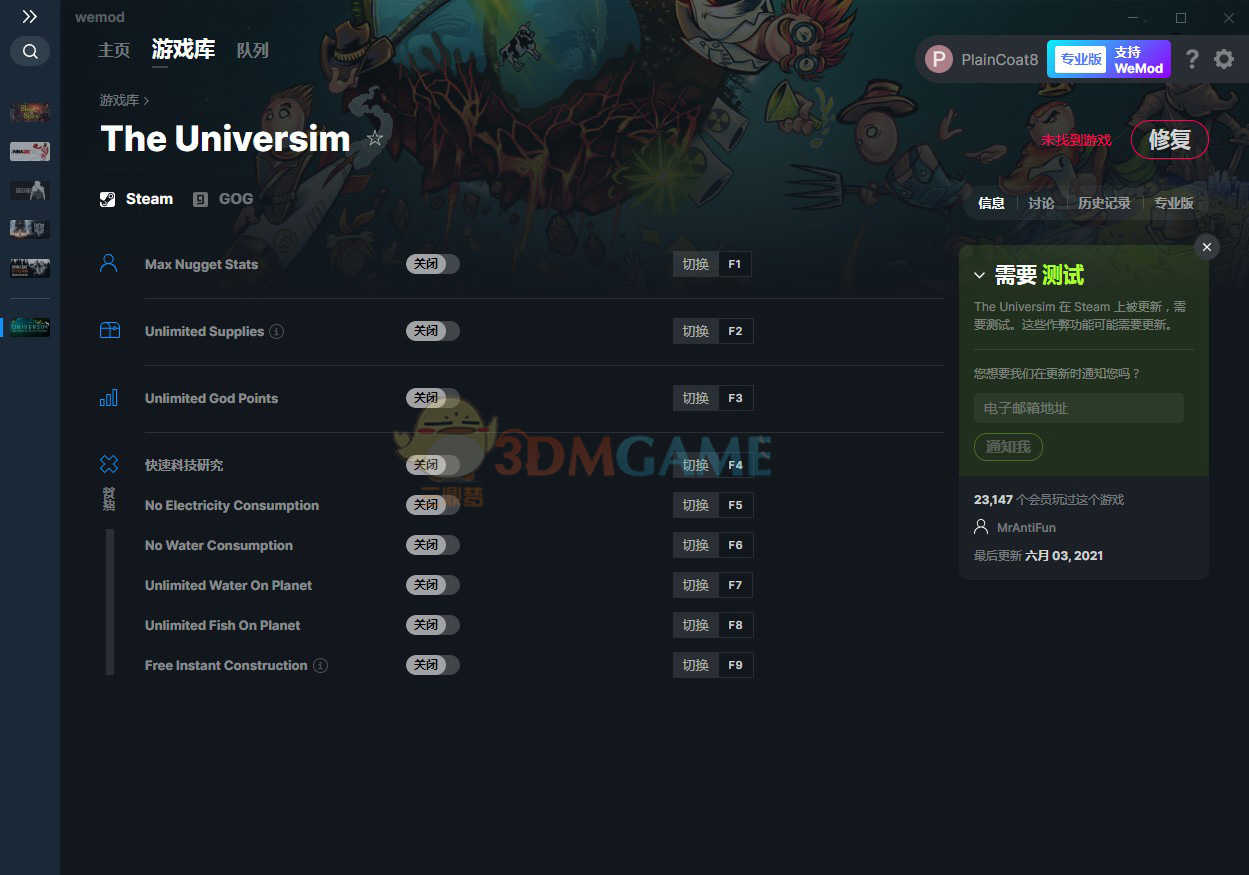The image size is (1249, 875).
Task: Click 切换 button for No Electricity Consumption
Action: coord(696,505)
